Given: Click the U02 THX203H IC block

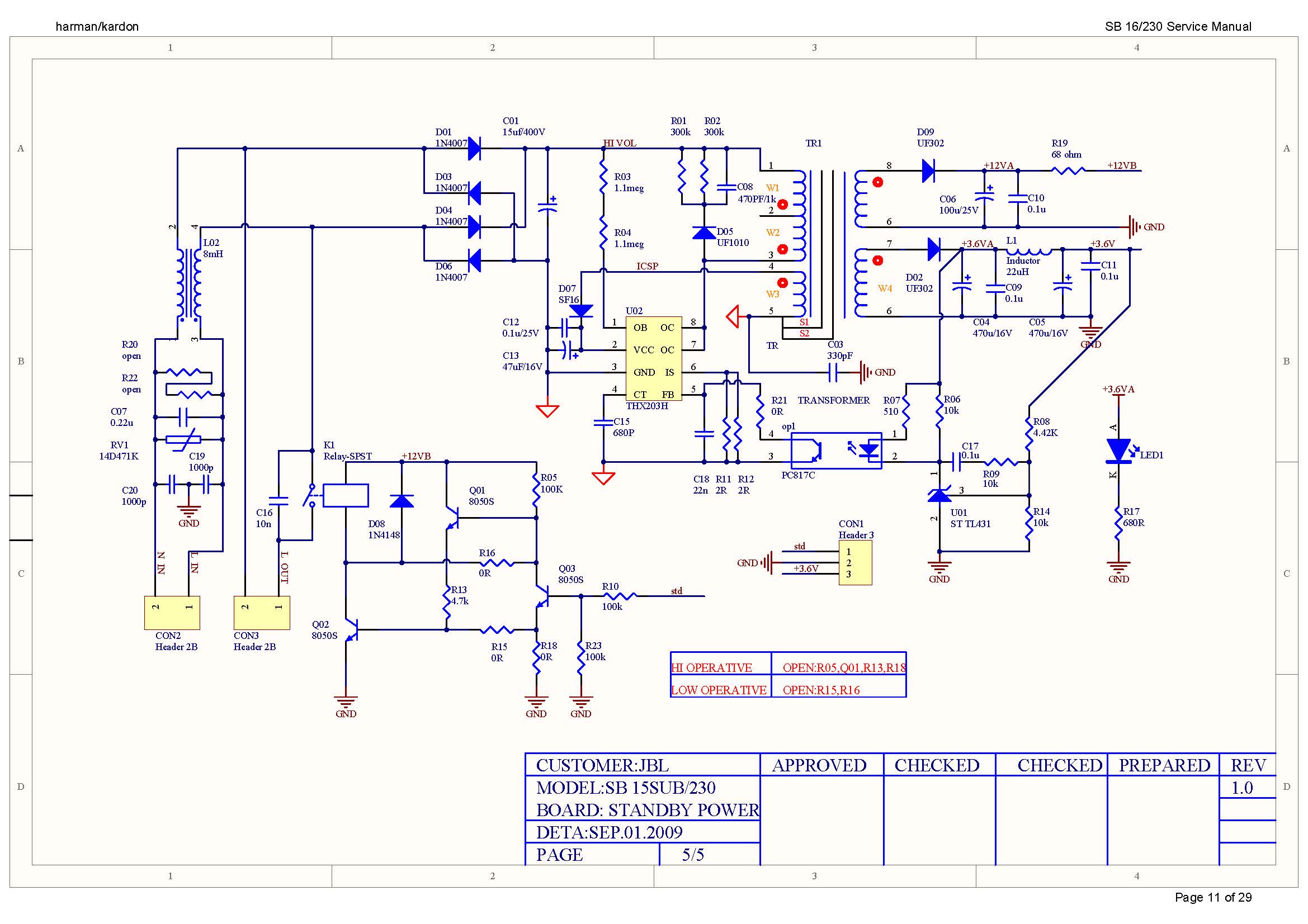Looking at the screenshot, I should click(x=653, y=358).
